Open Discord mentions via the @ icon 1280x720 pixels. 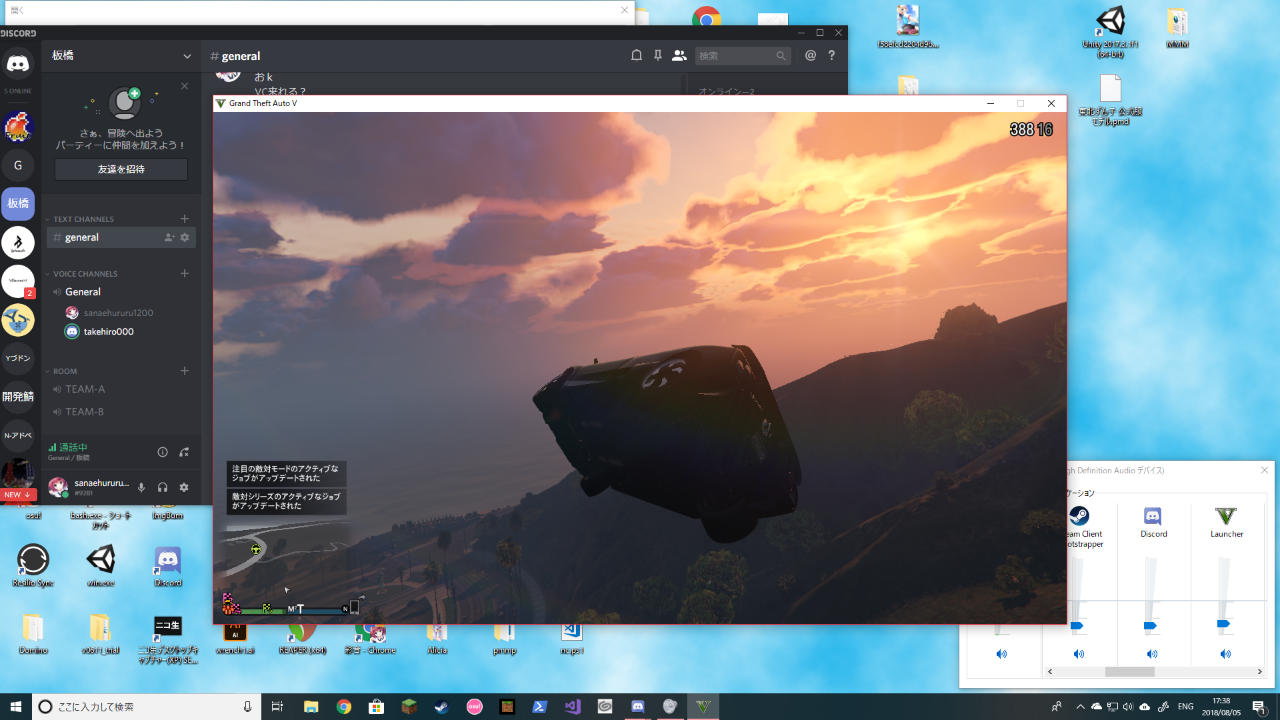point(810,56)
